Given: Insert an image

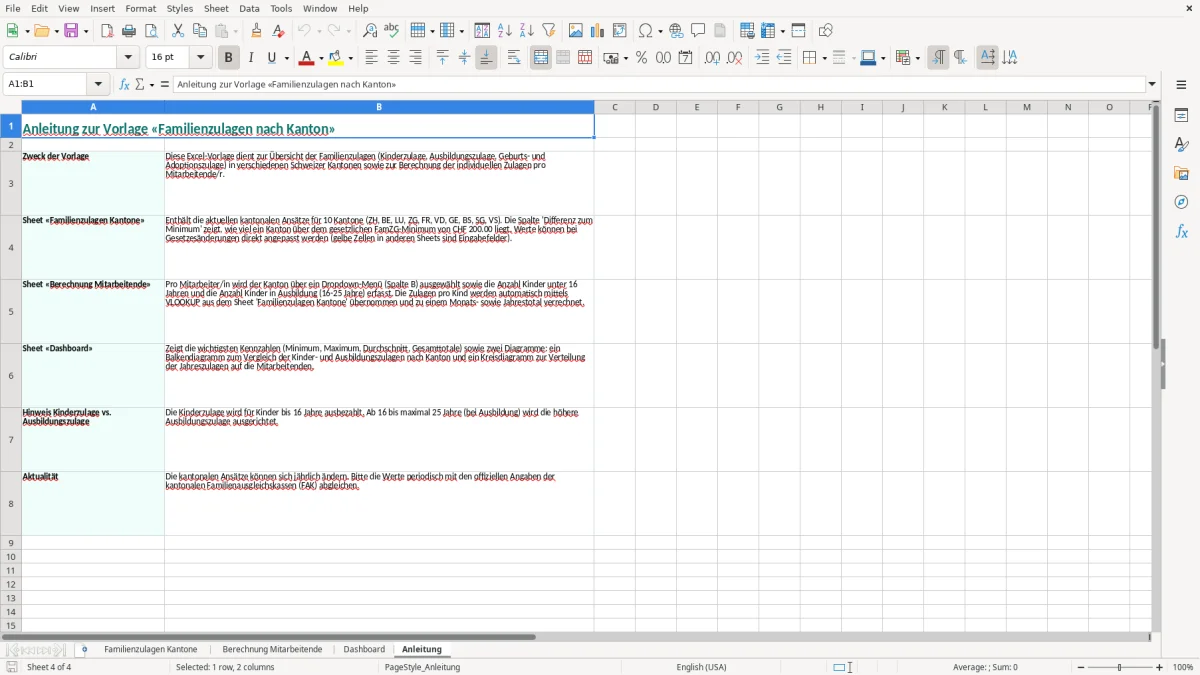Looking at the screenshot, I should click(576, 31).
